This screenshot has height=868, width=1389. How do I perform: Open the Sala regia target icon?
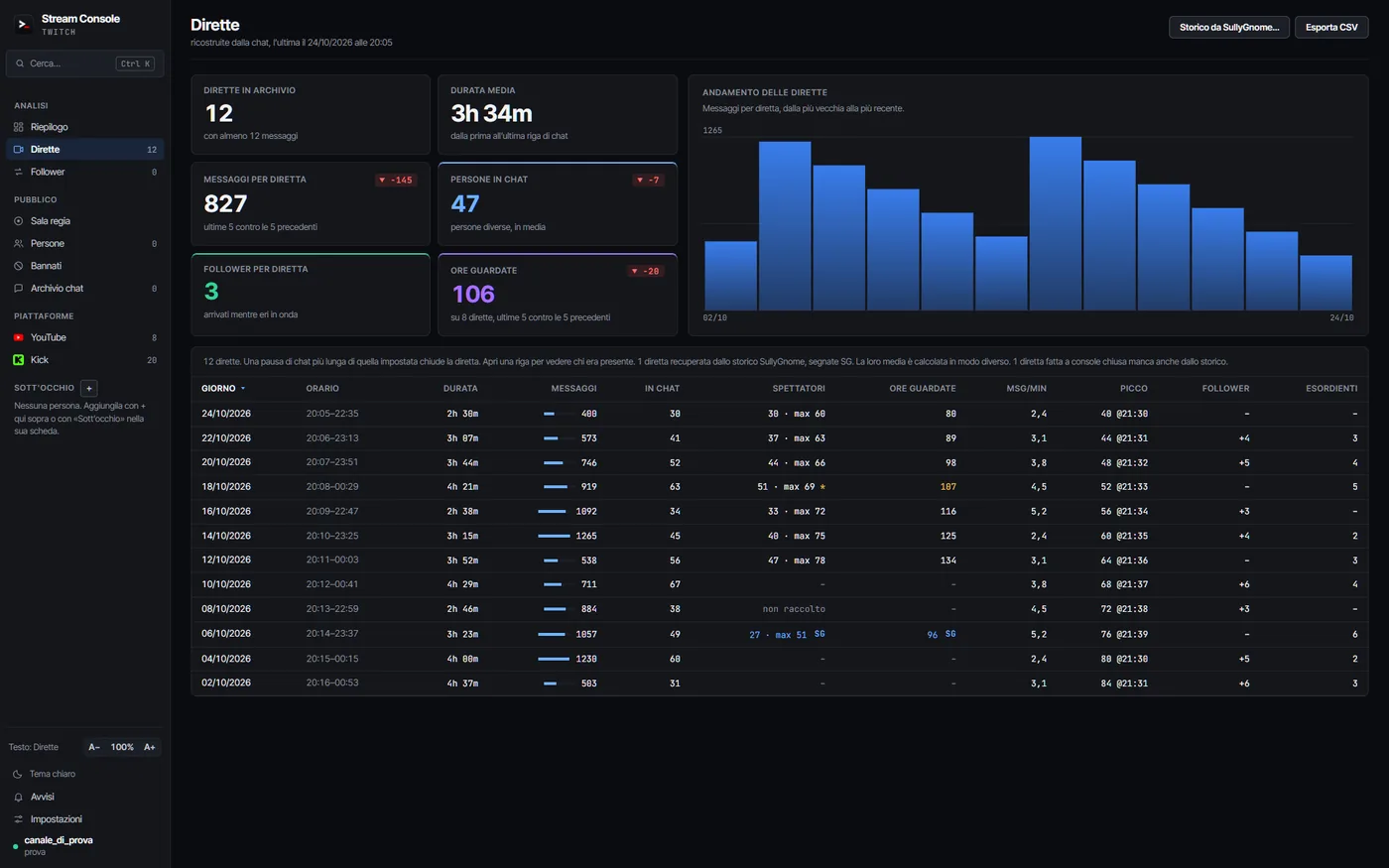pos(18,221)
